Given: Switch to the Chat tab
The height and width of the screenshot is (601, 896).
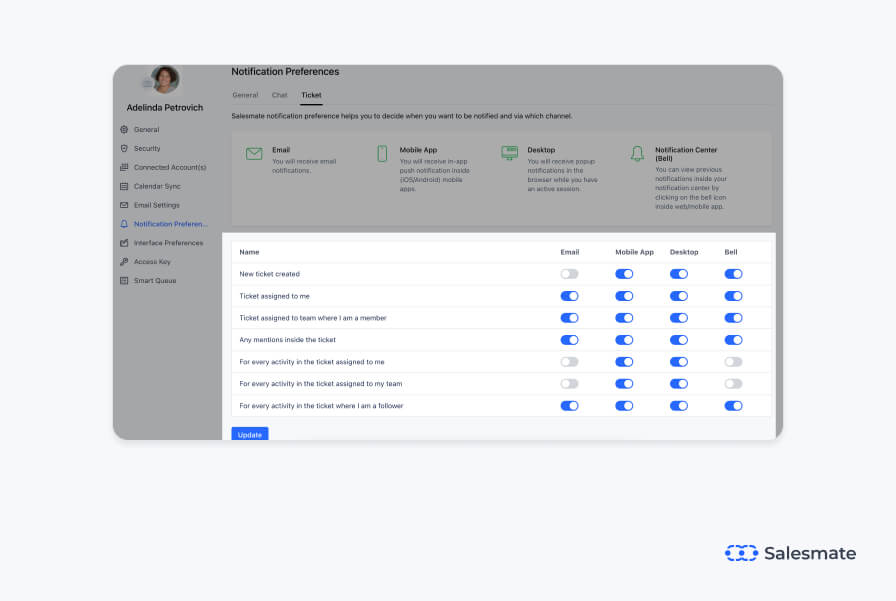Looking at the screenshot, I should 279,95.
